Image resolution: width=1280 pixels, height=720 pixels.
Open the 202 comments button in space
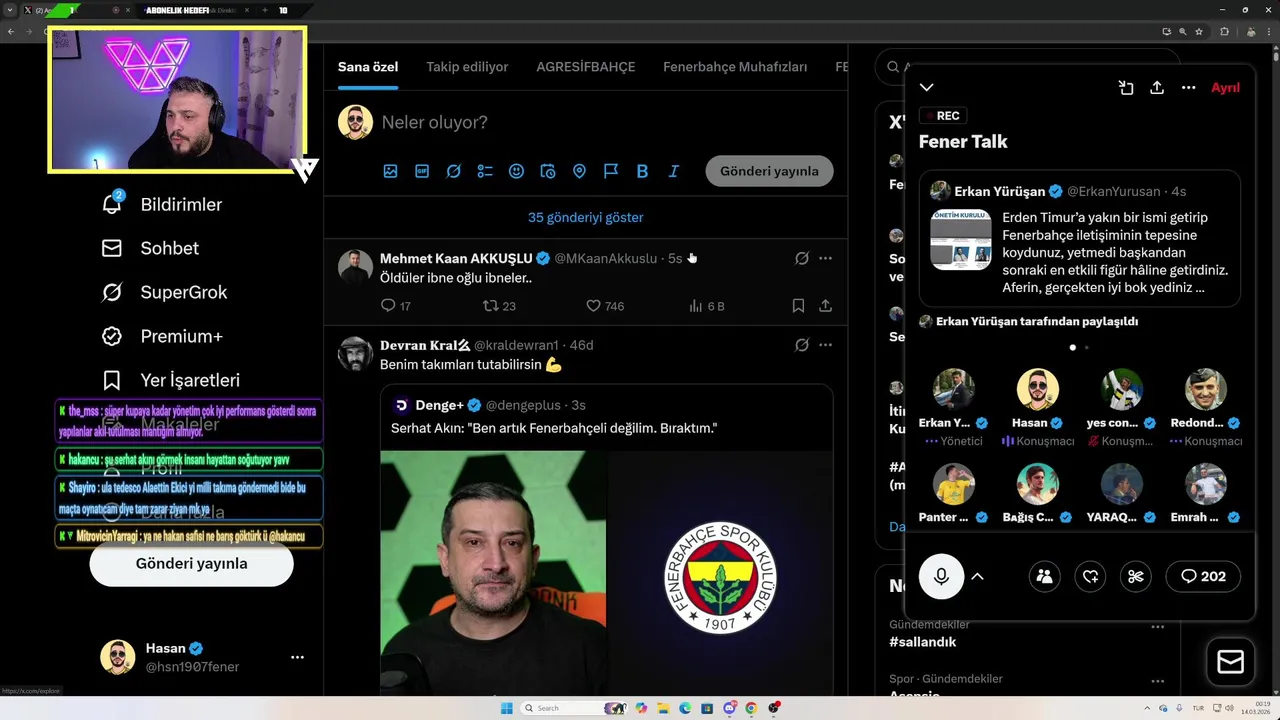1203,576
